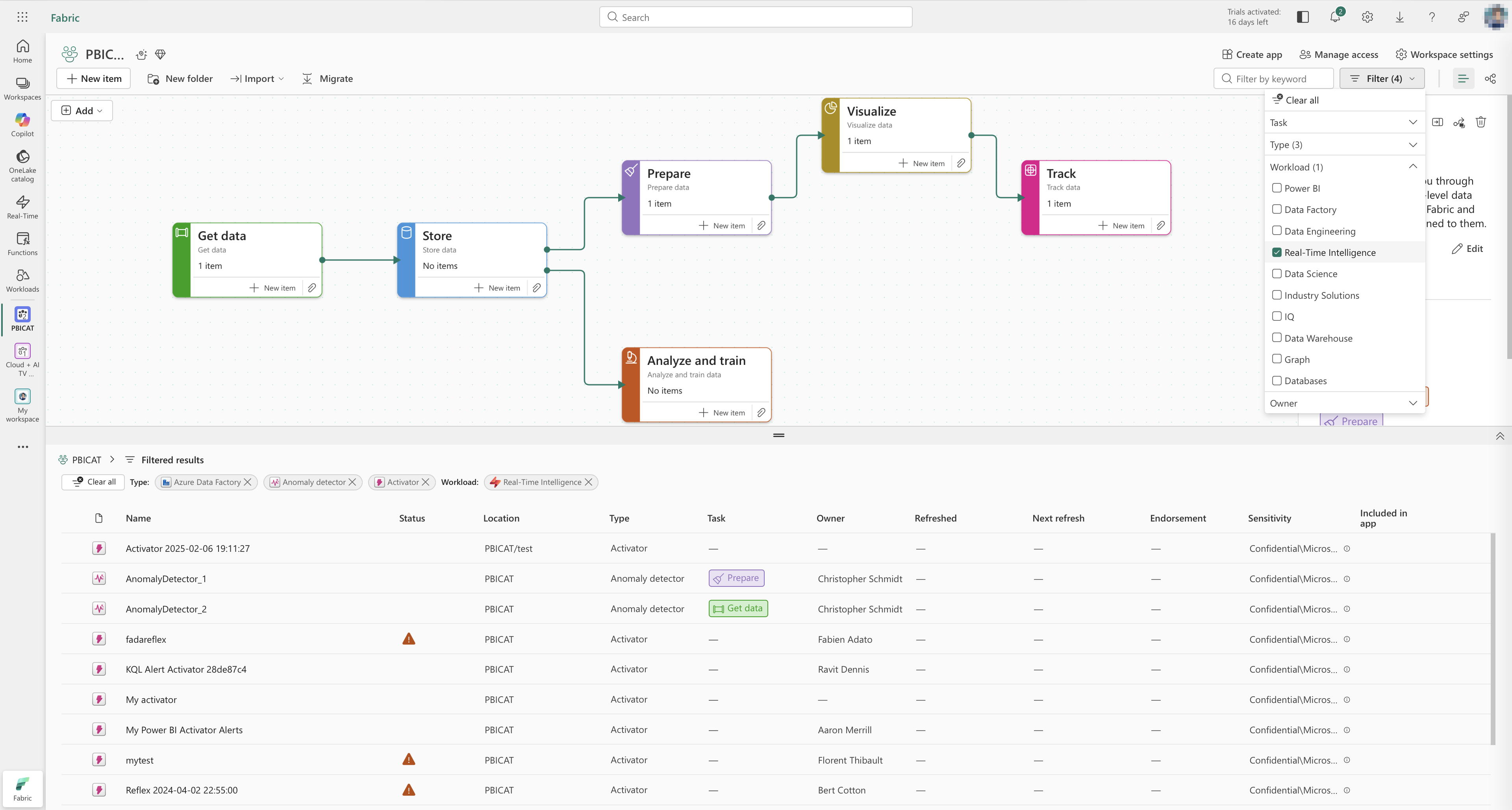Open the Add dropdown on canvas
The height and width of the screenshot is (810, 1512).
pyautogui.click(x=82, y=110)
